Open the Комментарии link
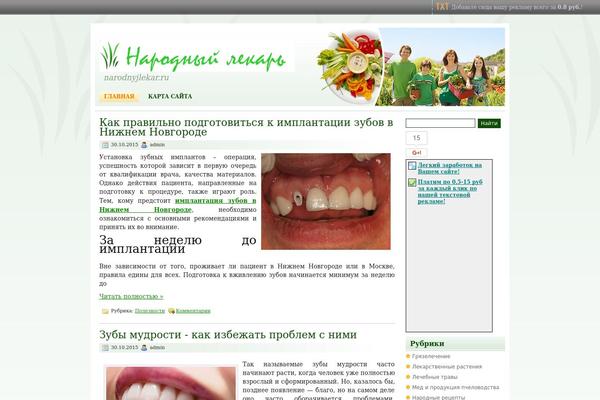Screen dimensions: 600x400 point(193,311)
